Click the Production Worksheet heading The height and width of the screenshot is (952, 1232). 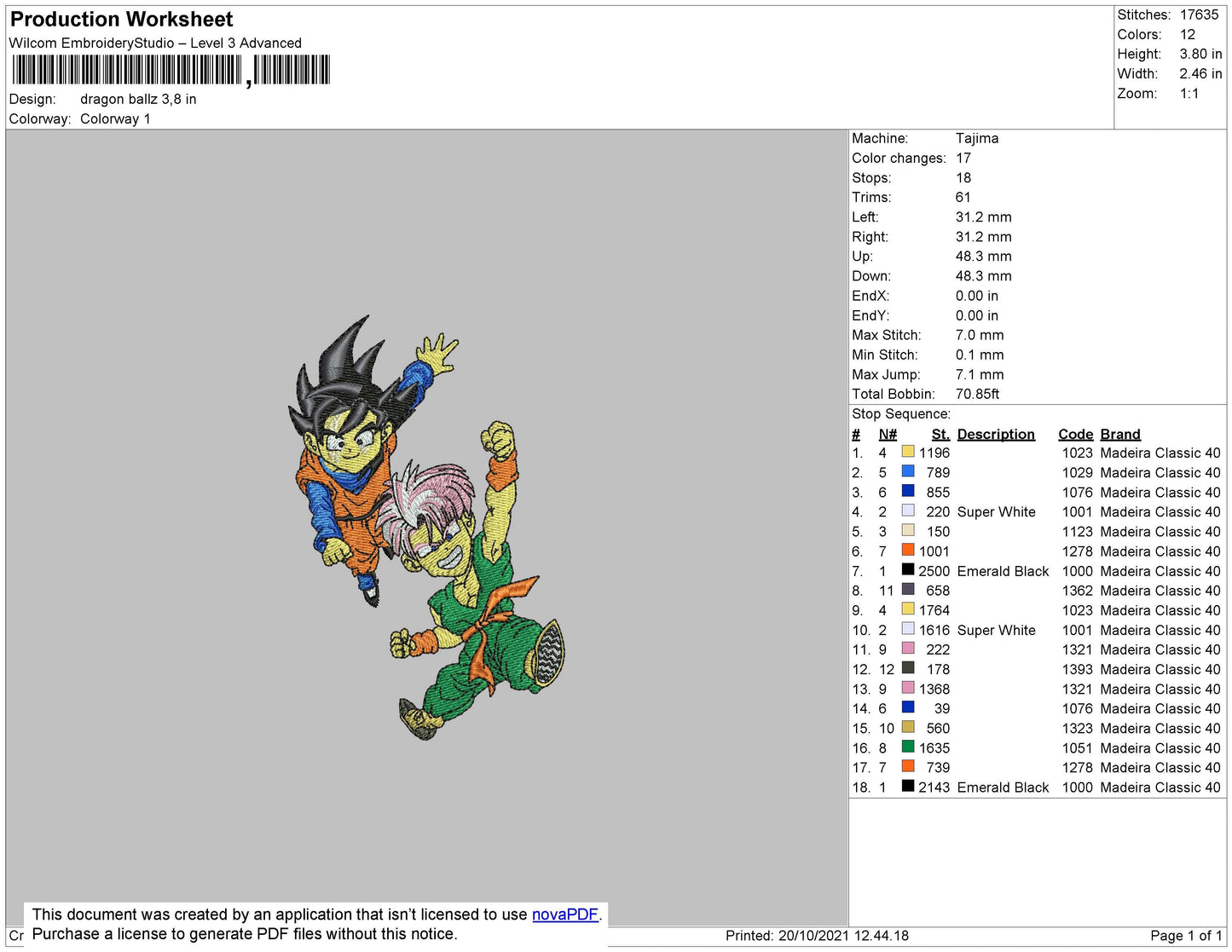(121, 19)
